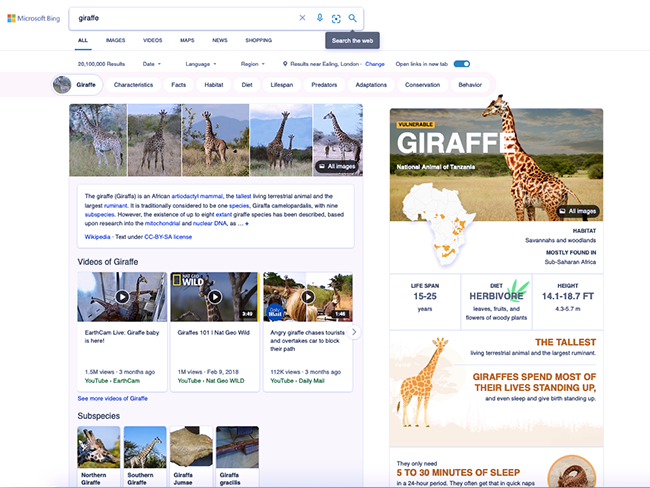Select the Predators chip

click(x=324, y=85)
